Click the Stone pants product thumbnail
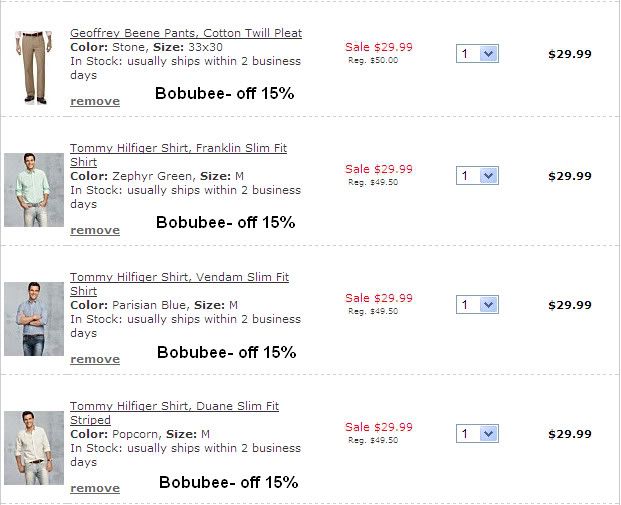 pos(33,66)
